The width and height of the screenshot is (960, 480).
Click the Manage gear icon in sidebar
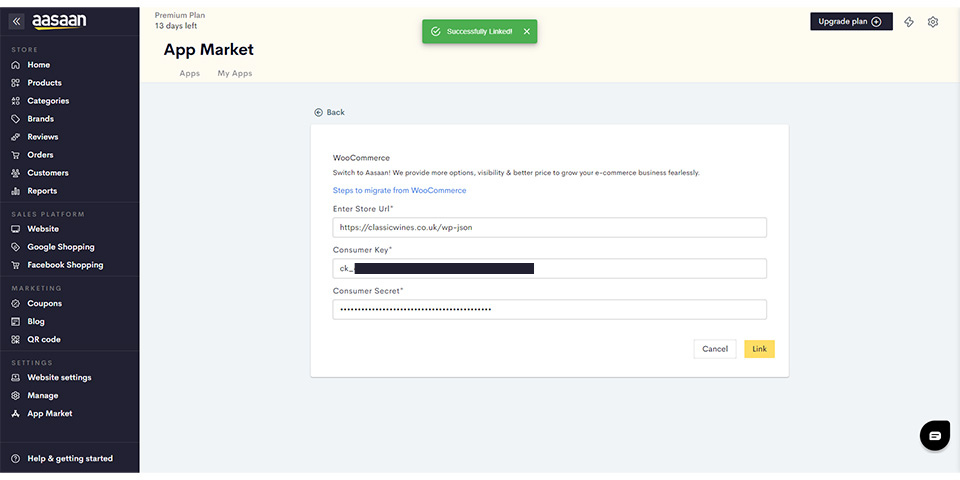(x=16, y=396)
